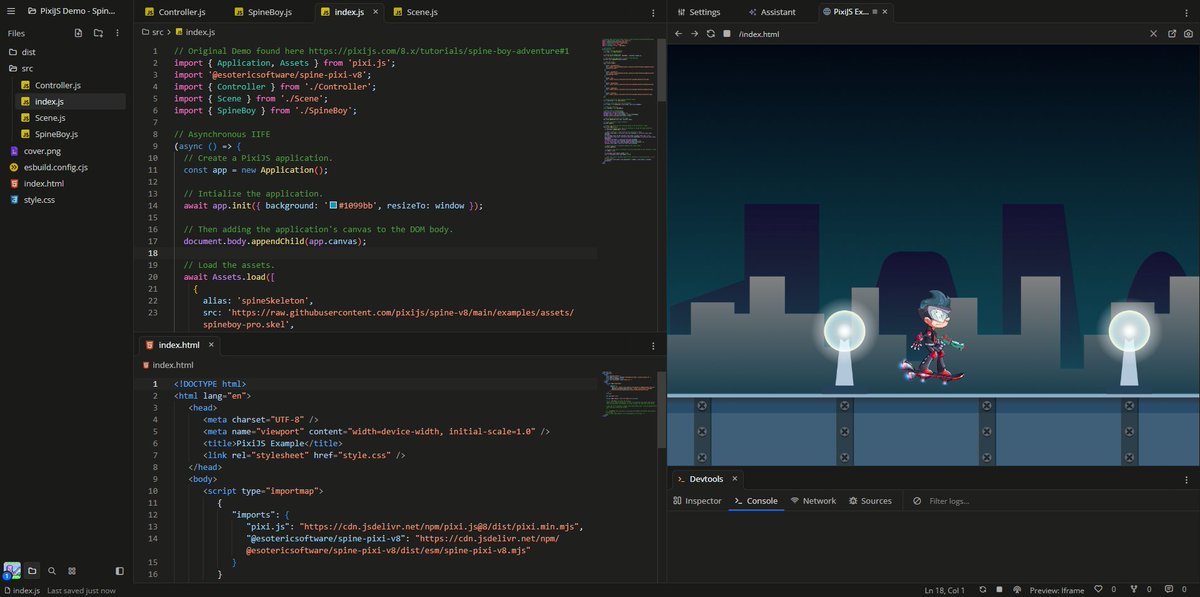Close the Devtools tab
Viewport: 1200px width, 597px height.
735,479
